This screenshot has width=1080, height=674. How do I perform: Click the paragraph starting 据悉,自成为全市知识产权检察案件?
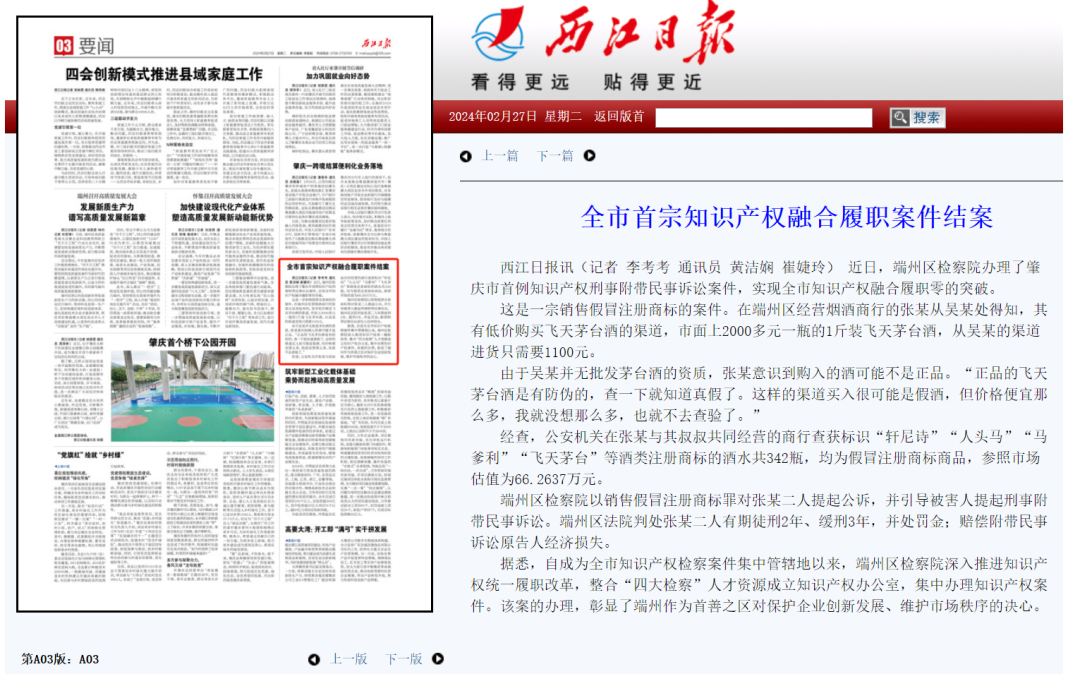click(x=759, y=585)
